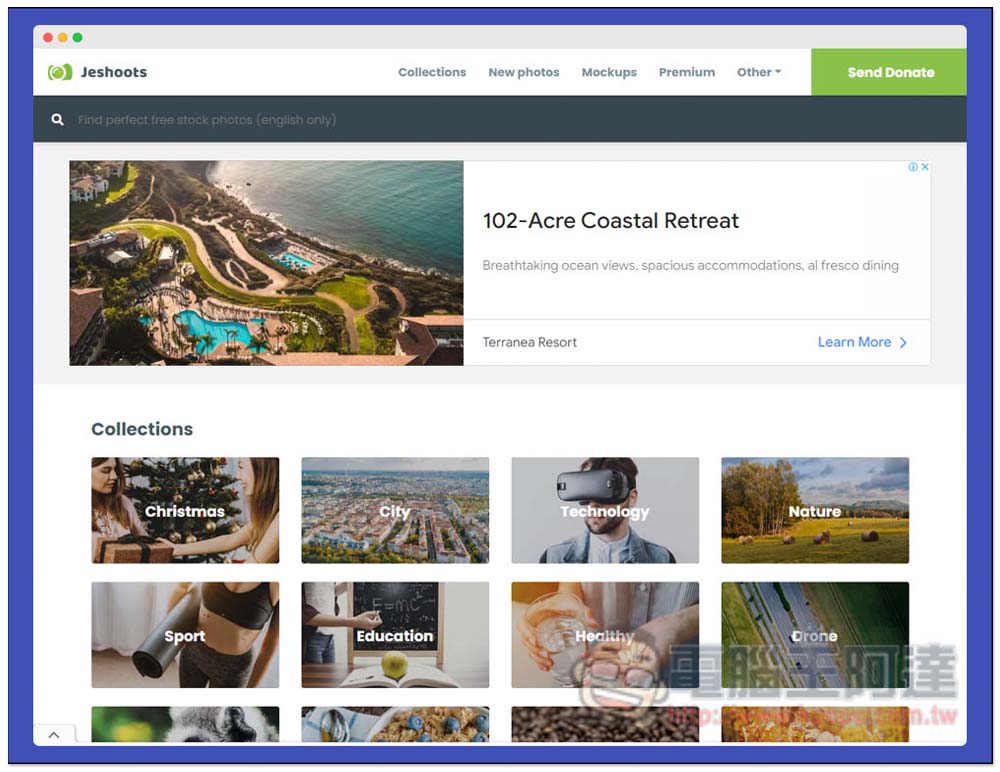Go to New photos page
Image resolution: width=1000 pixels, height=772 pixels.
click(523, 72)
